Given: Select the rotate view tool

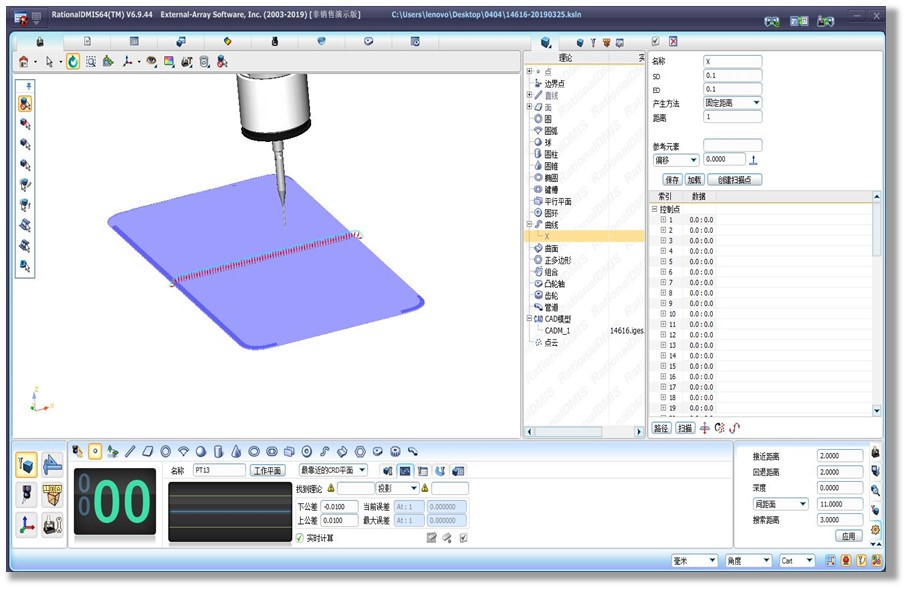Looking at the screenshot, I should [73, 61].
